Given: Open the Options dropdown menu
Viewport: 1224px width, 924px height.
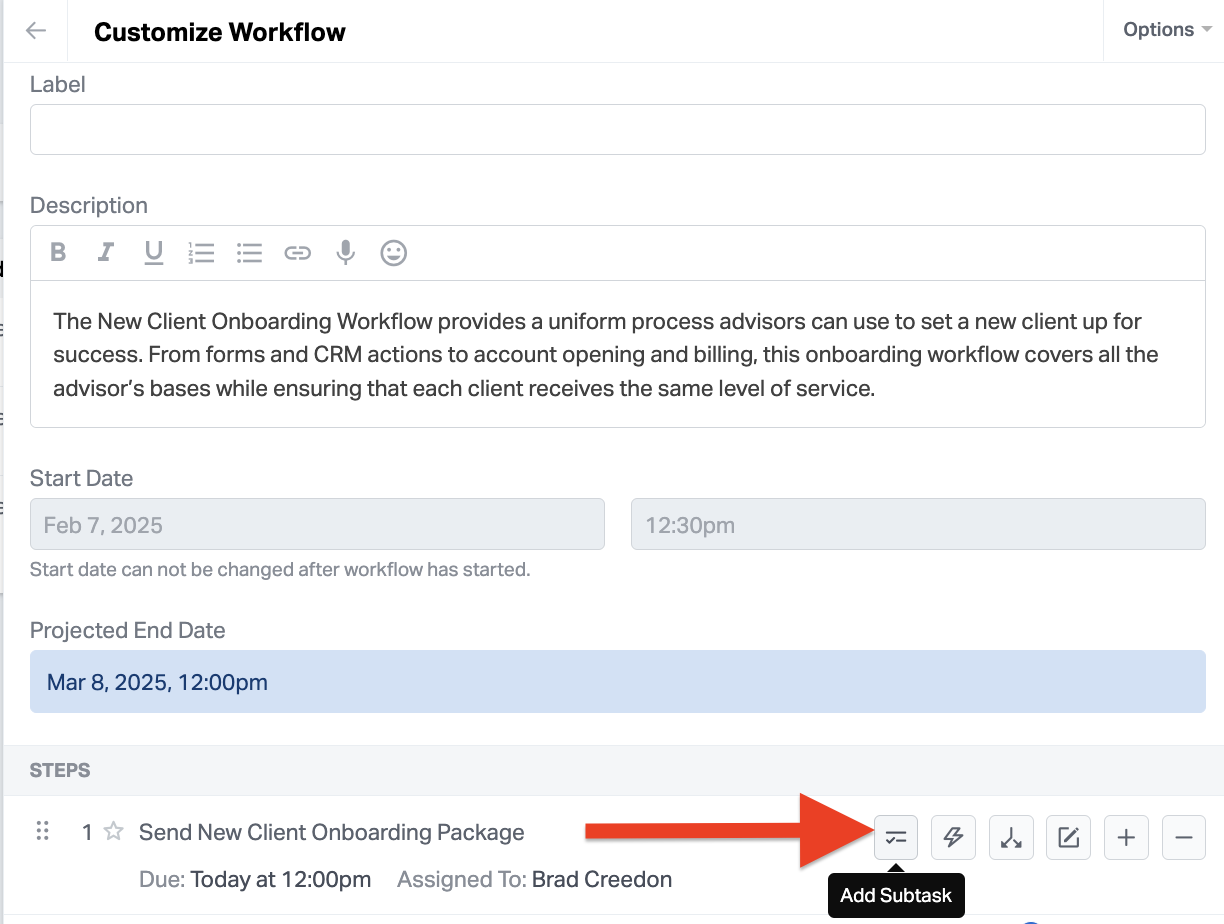Looking at the screenshot, I should point(1166,30).
